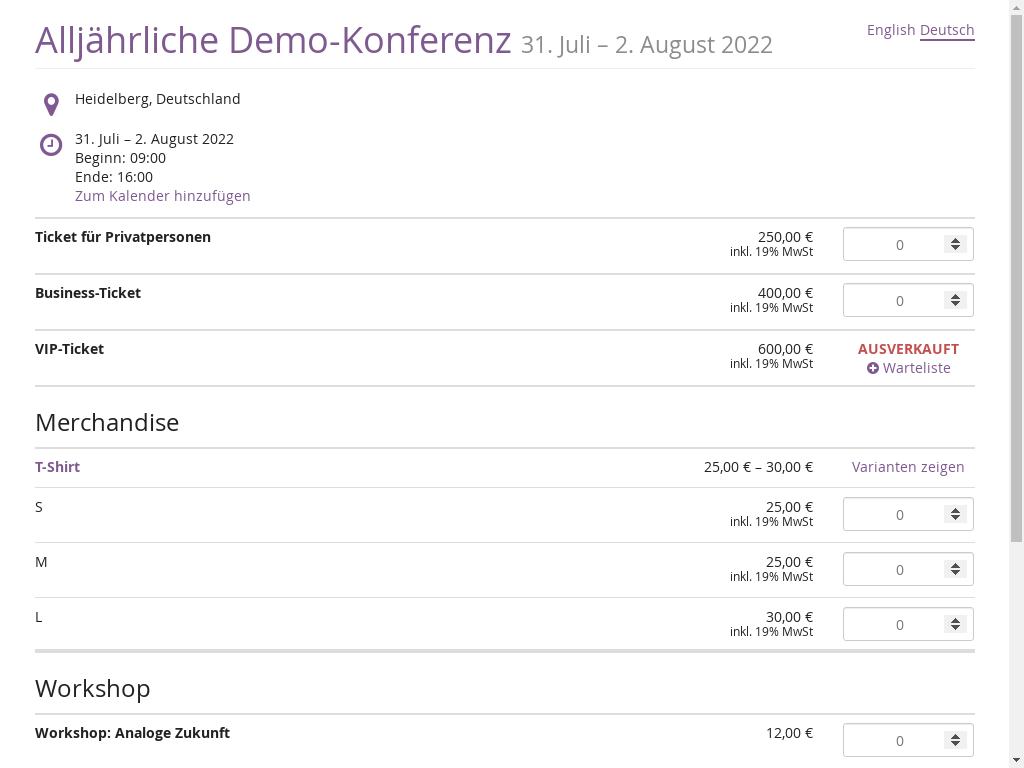Select Deutsch as the page language
Screen dimensions: 1024x768
coord(946,30)
